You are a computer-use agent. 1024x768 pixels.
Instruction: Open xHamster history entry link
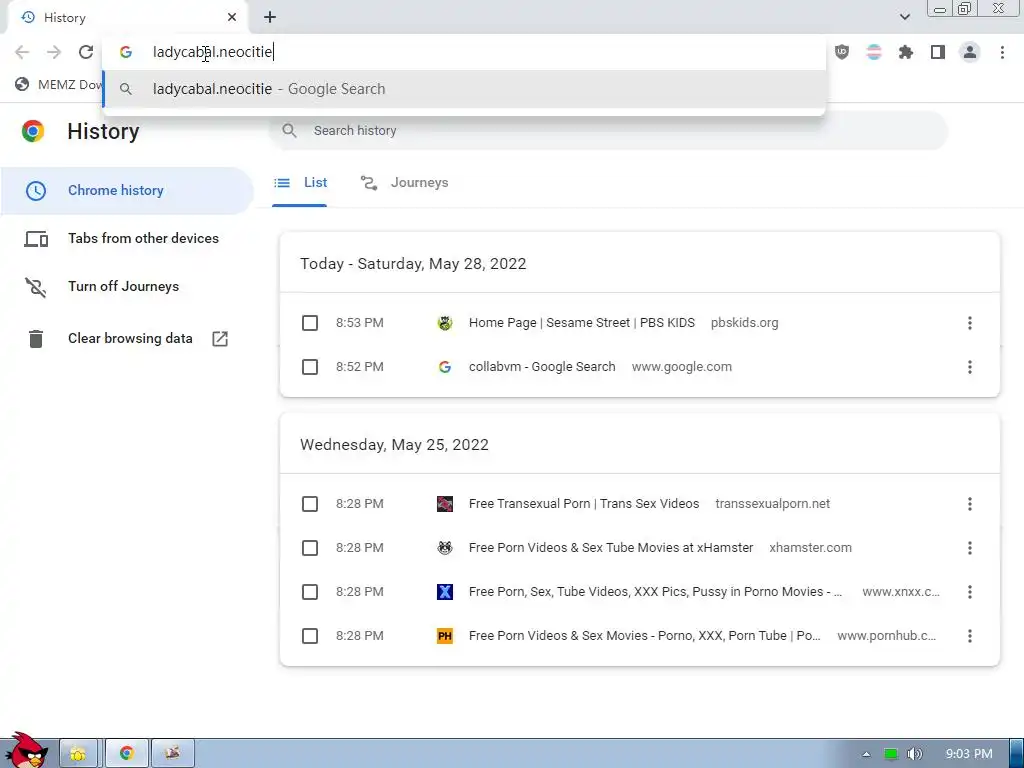[611, 548]
